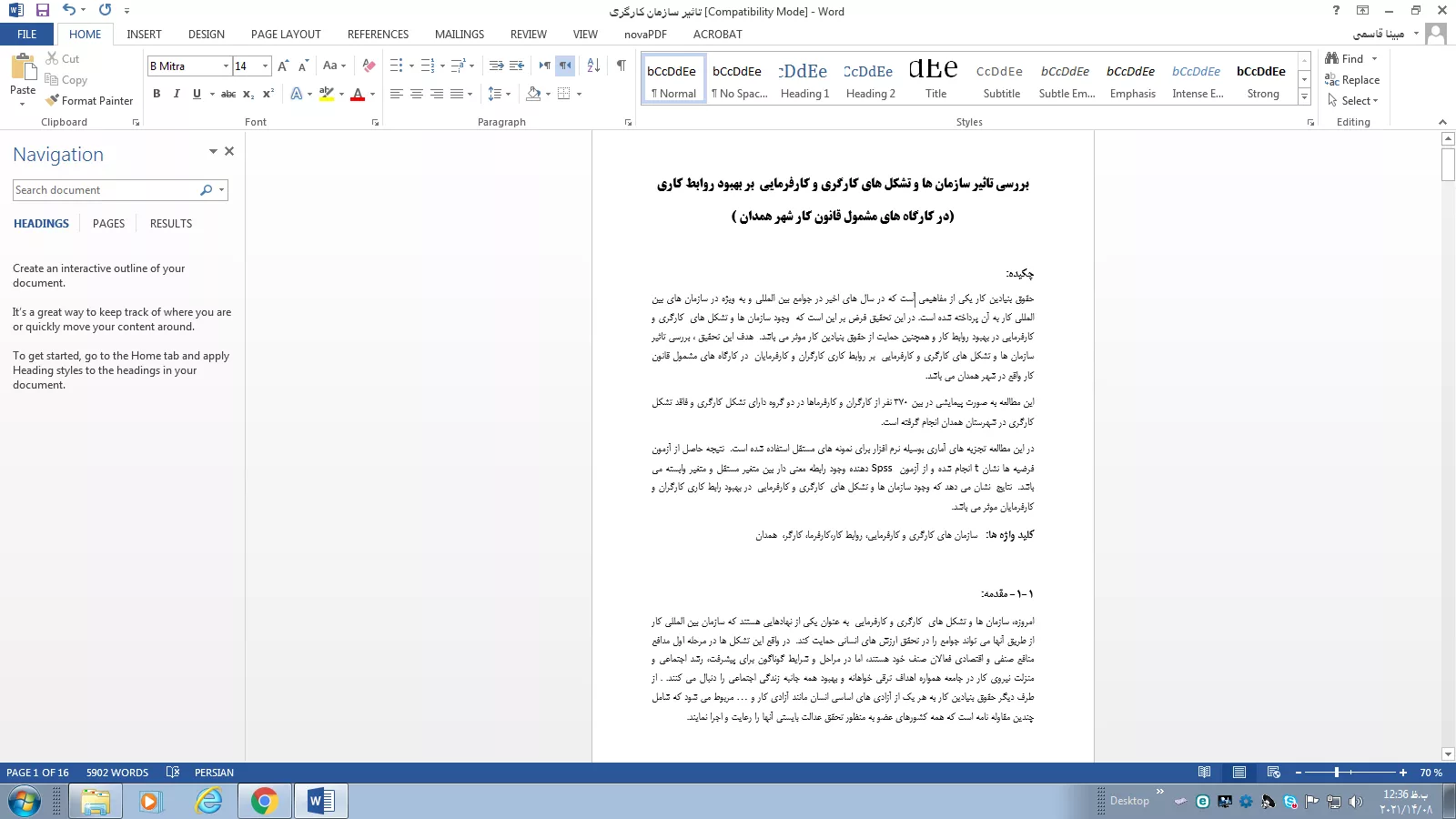Open the FILE tab
This screenshot has height=819, width=1456.
pos(27,34)
